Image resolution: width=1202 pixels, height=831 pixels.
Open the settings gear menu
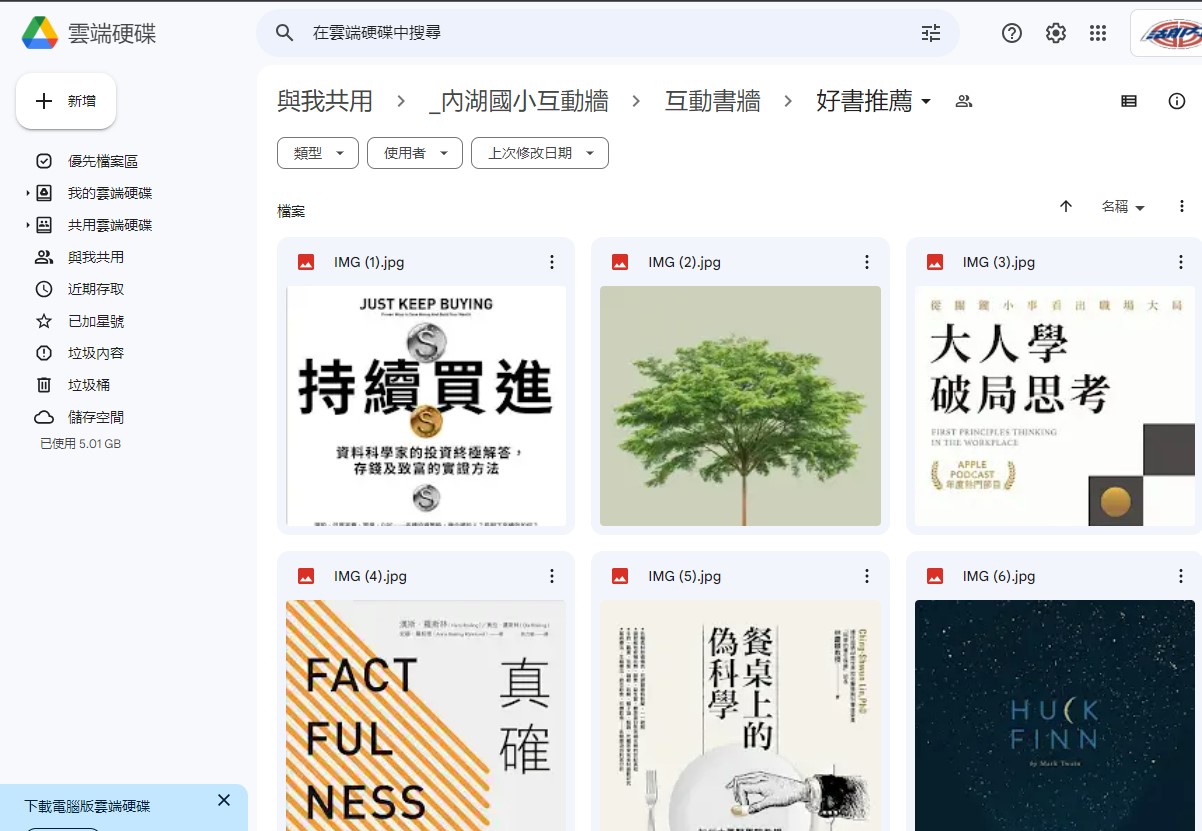coord(1056,33)
